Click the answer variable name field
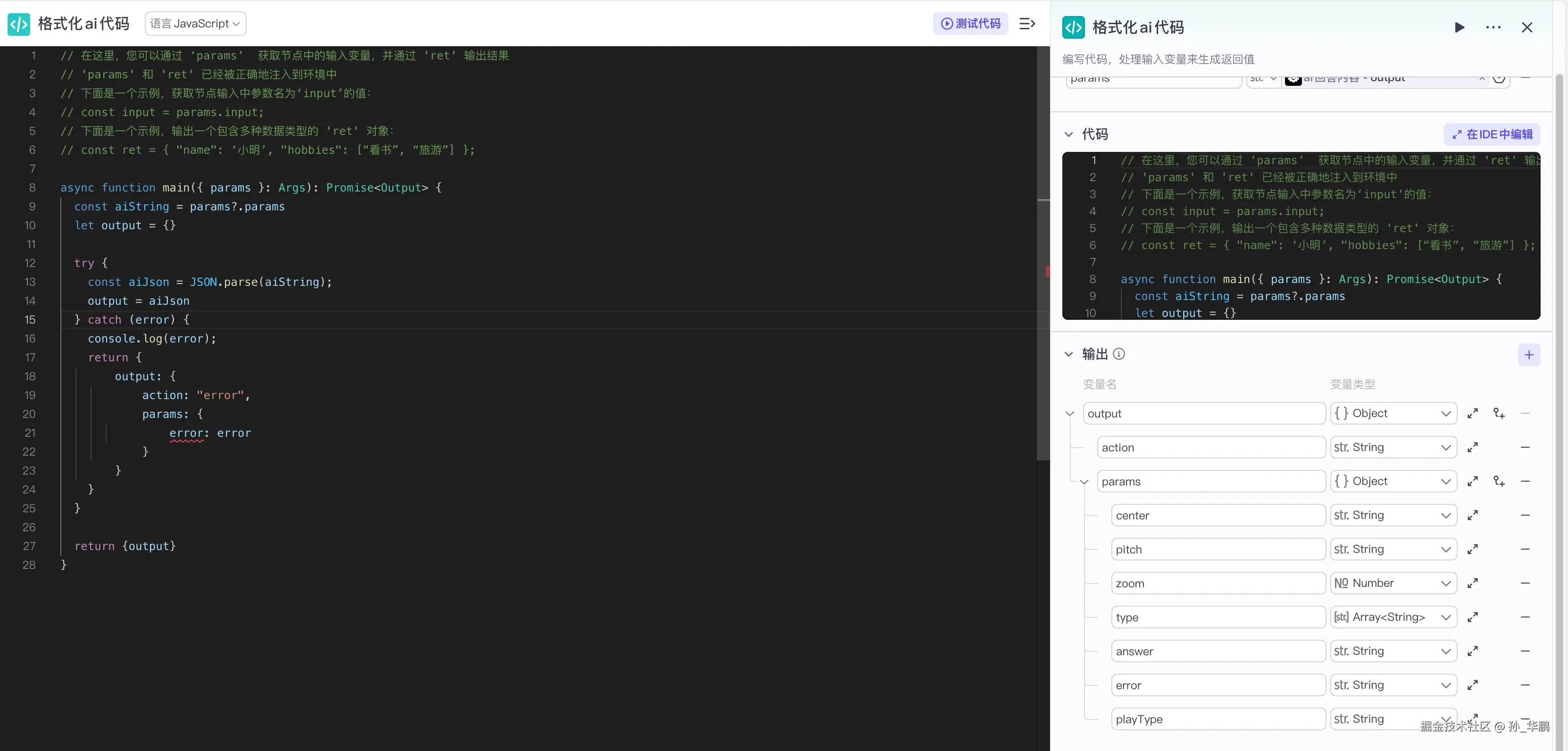The width and height of the screenshot is (1568, 751). [x=1218, y=651]
